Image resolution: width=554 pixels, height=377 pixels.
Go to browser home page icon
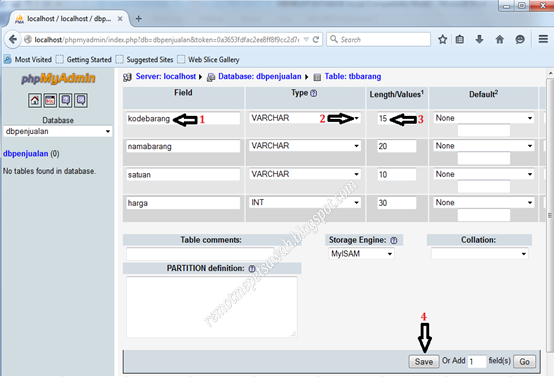[500, 39]
